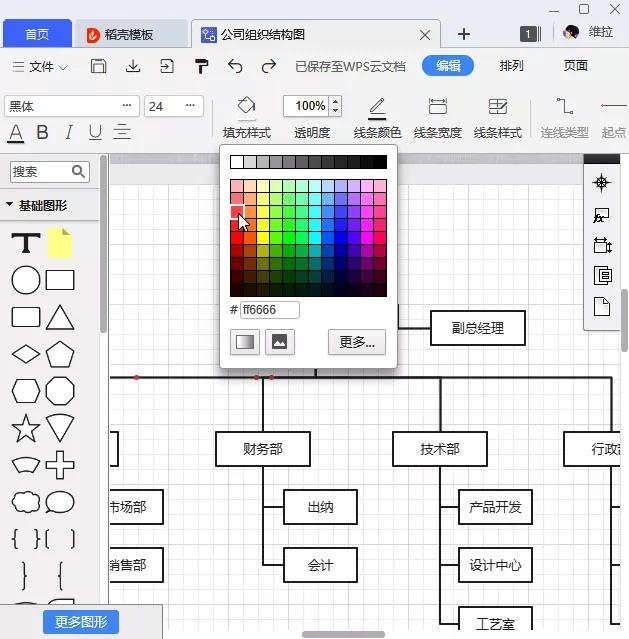Select the 副总经理 box on canvas
The image size is (629, 639).
(478, 328)
